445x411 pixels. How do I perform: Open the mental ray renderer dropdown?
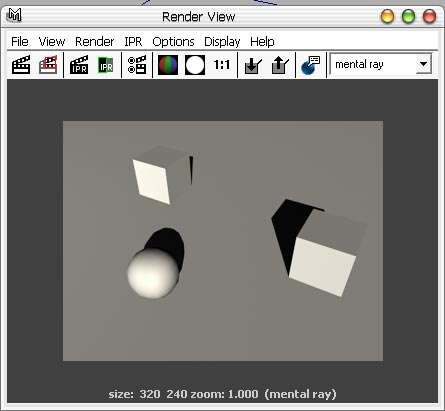click(x=381, y=64)
